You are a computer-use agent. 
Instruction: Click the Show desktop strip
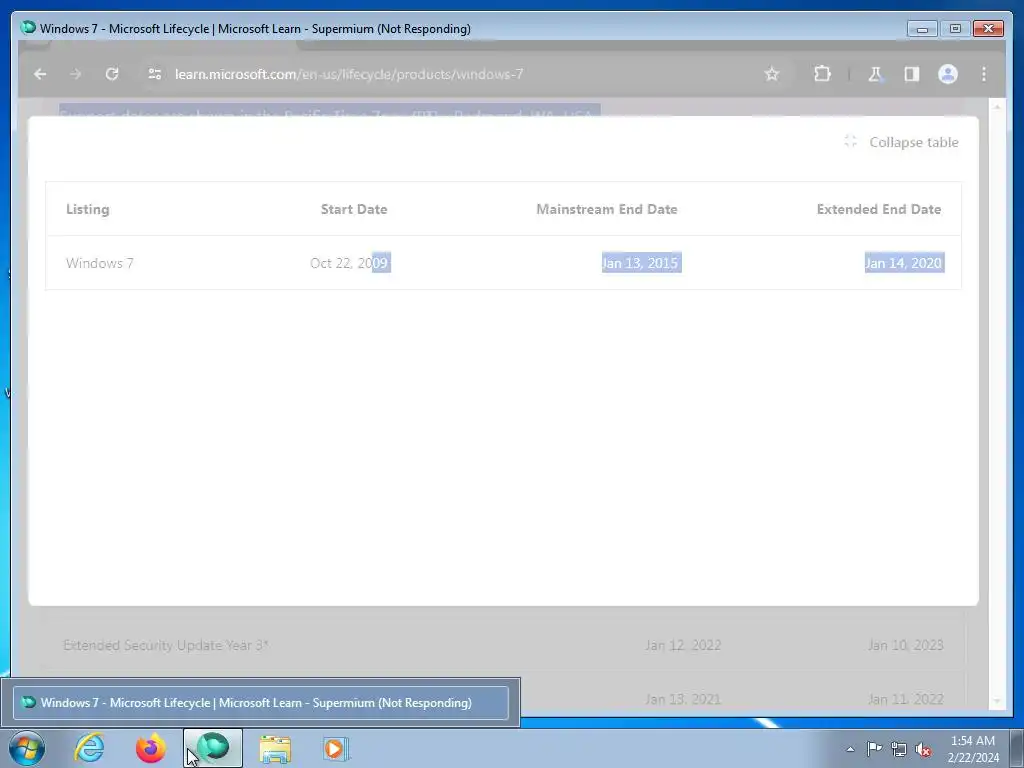(1017, 748)
